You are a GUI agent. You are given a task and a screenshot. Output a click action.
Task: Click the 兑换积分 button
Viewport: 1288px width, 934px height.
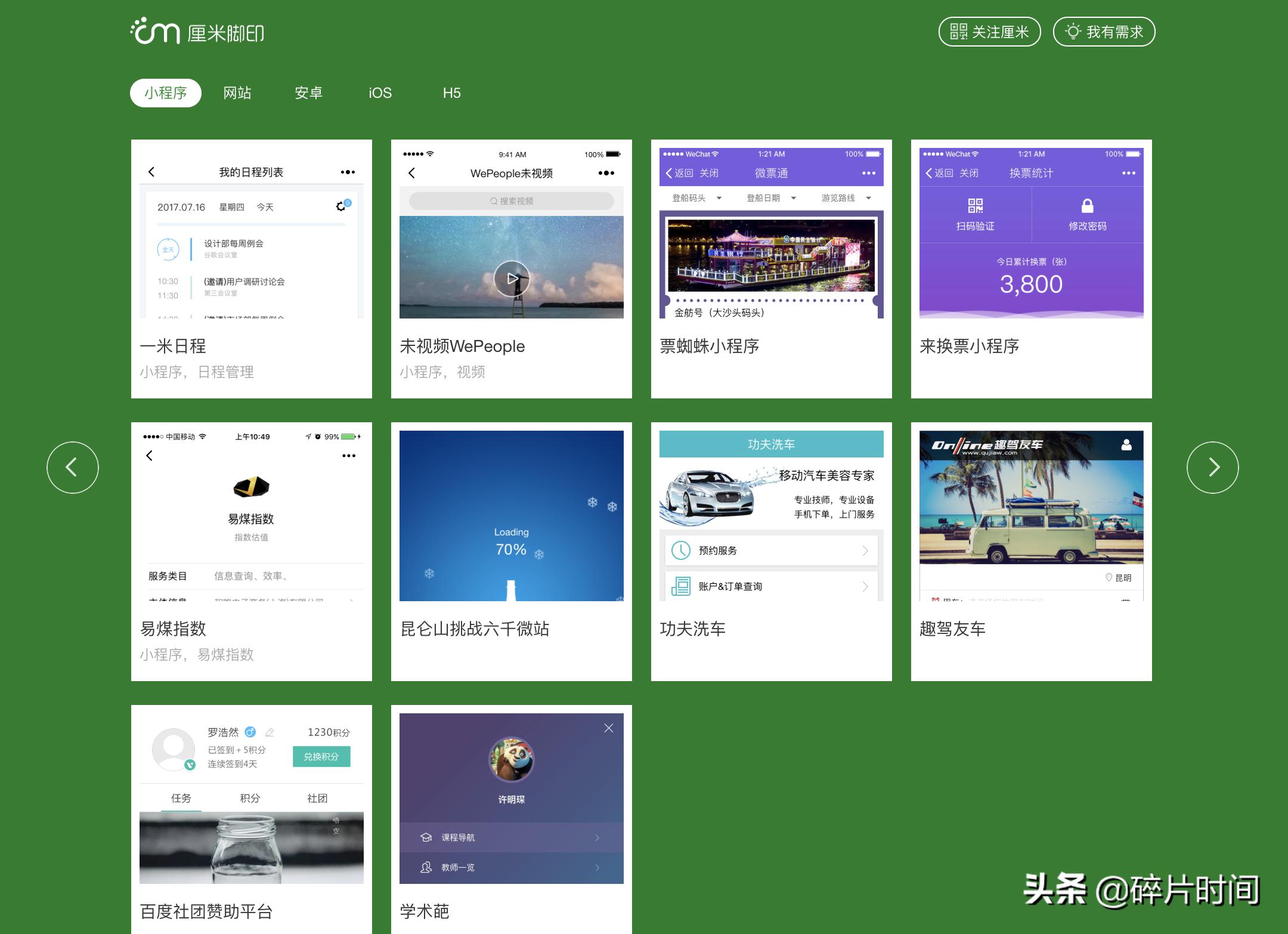pyautogui.click(x=321, y=756)
